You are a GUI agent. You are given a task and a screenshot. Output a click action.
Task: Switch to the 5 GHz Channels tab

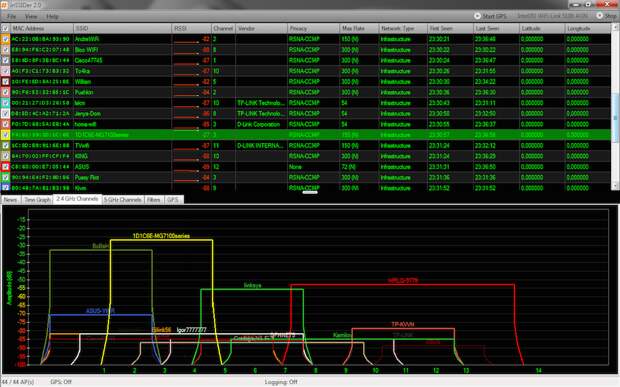click(x=123, y=200)
